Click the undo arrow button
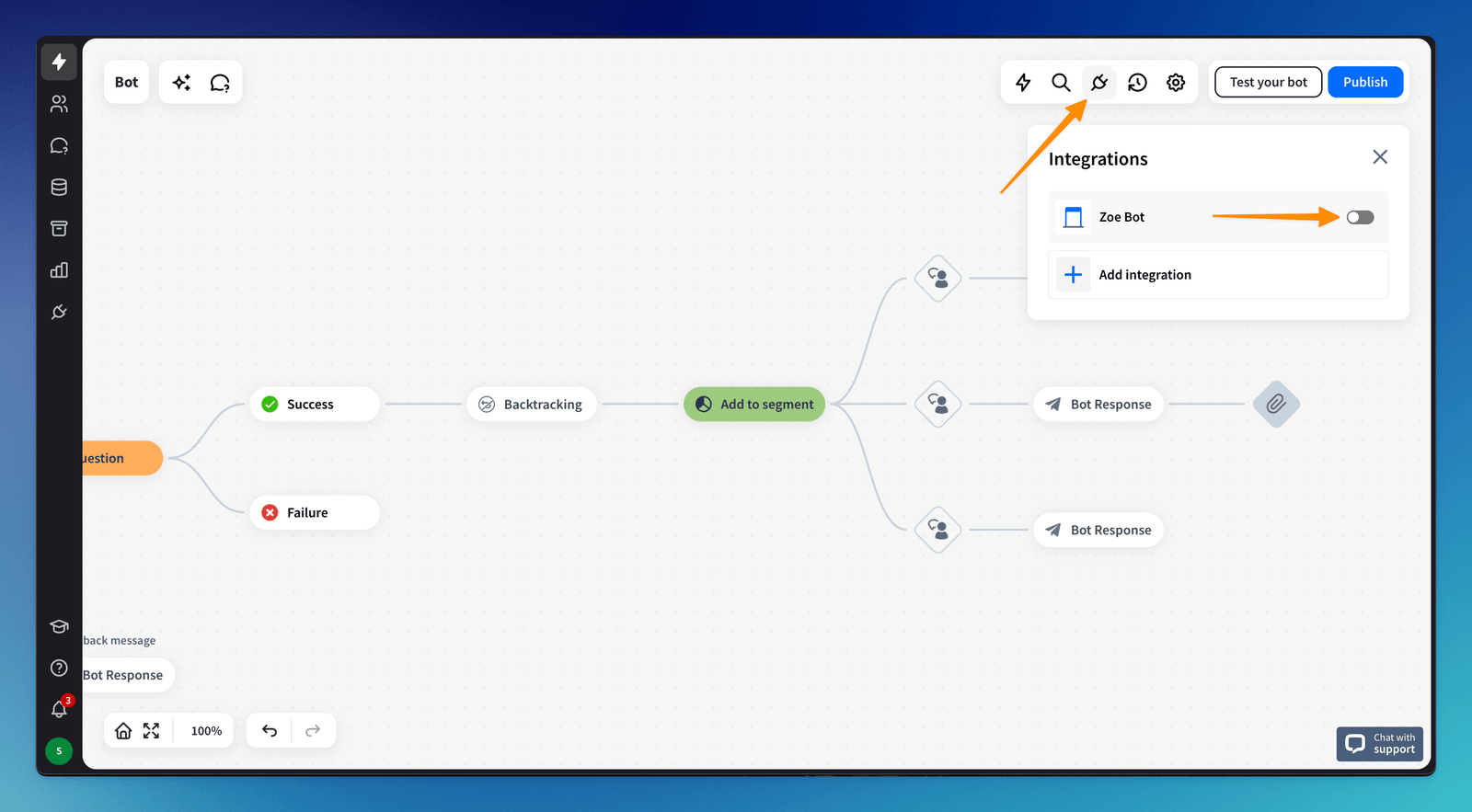 (x=270, y=731)
